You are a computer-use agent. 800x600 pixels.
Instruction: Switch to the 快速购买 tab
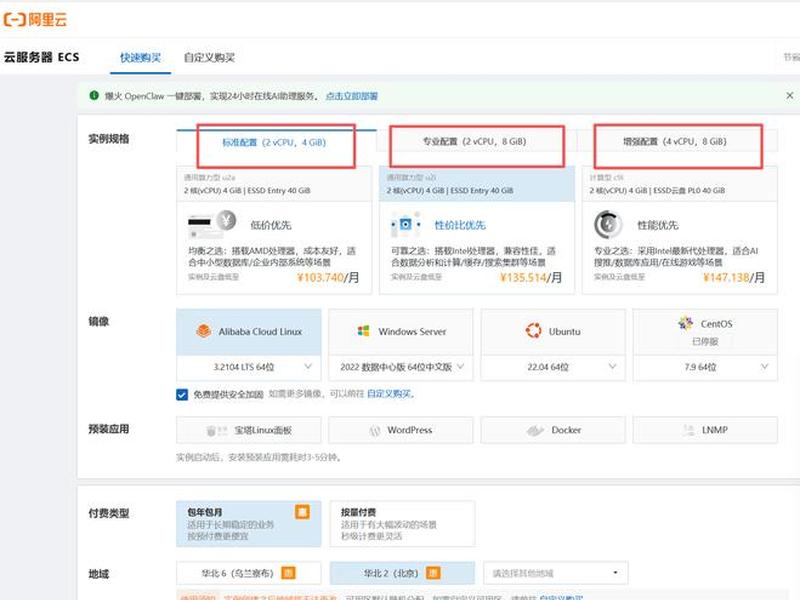click(x=140, y=58)
